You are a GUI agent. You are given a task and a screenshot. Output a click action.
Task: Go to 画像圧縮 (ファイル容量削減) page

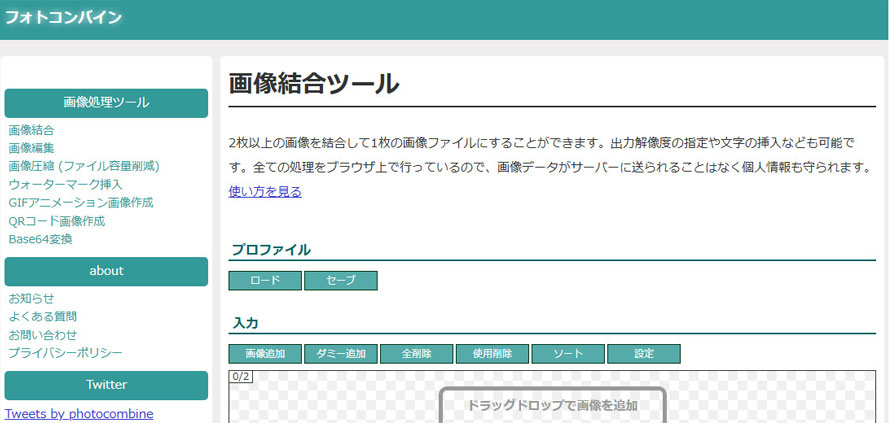pyautogui.click(x=84, y=166)
